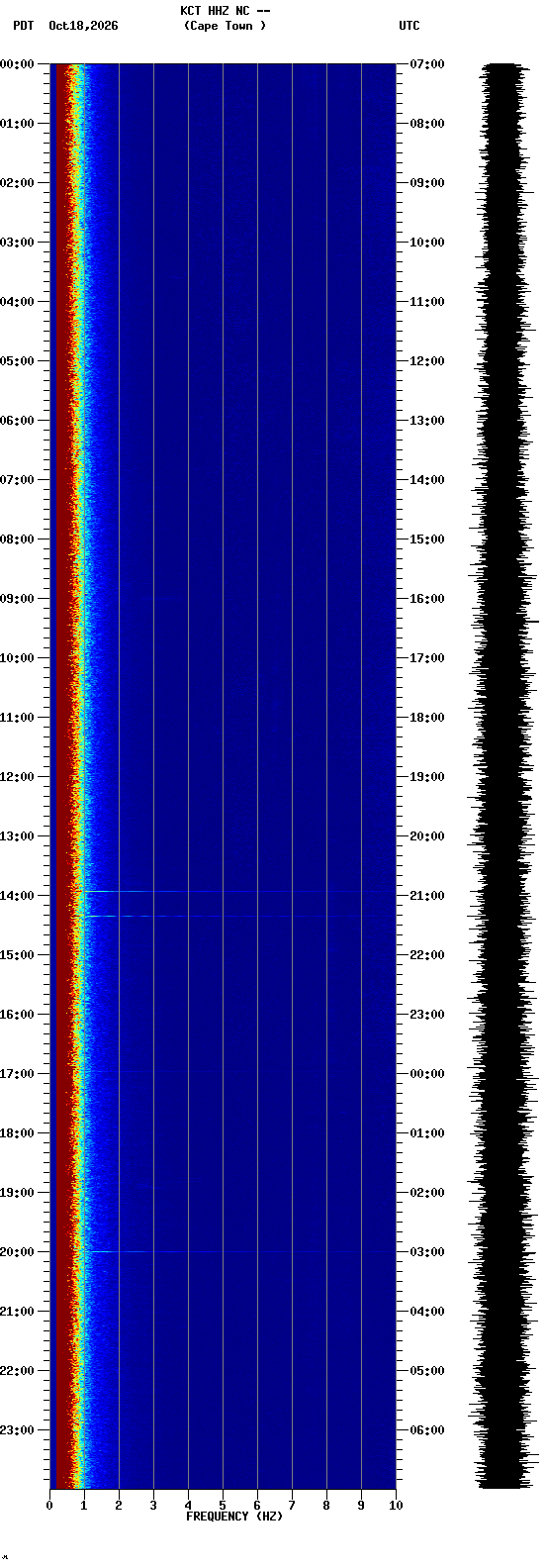Image resolution: width=546 pixels, height=1568 pixels.
Task: Click the bright event line just before 14:00 PDT
Action: [237, 892]
